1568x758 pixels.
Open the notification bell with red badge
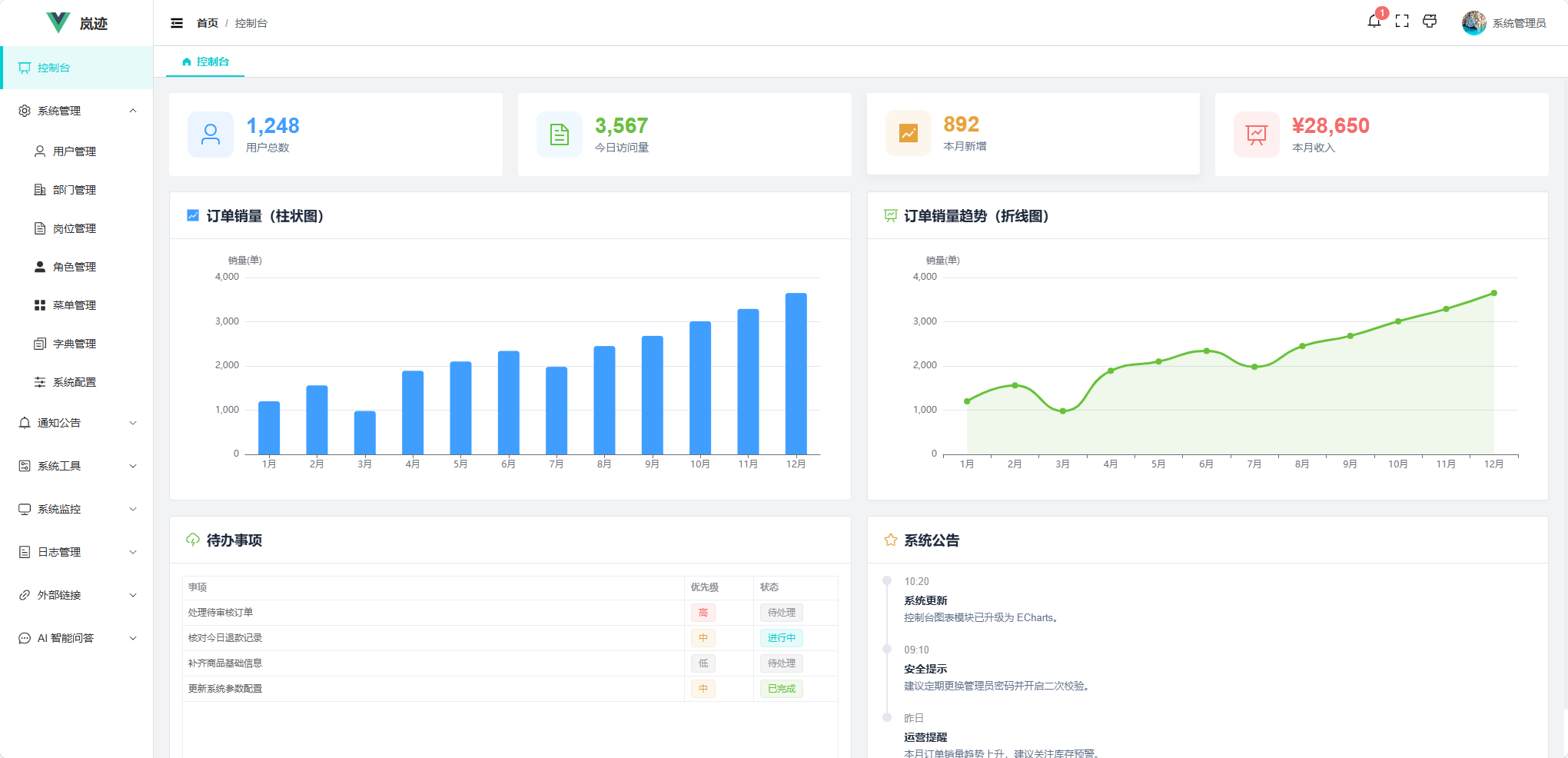point(1374,22)
